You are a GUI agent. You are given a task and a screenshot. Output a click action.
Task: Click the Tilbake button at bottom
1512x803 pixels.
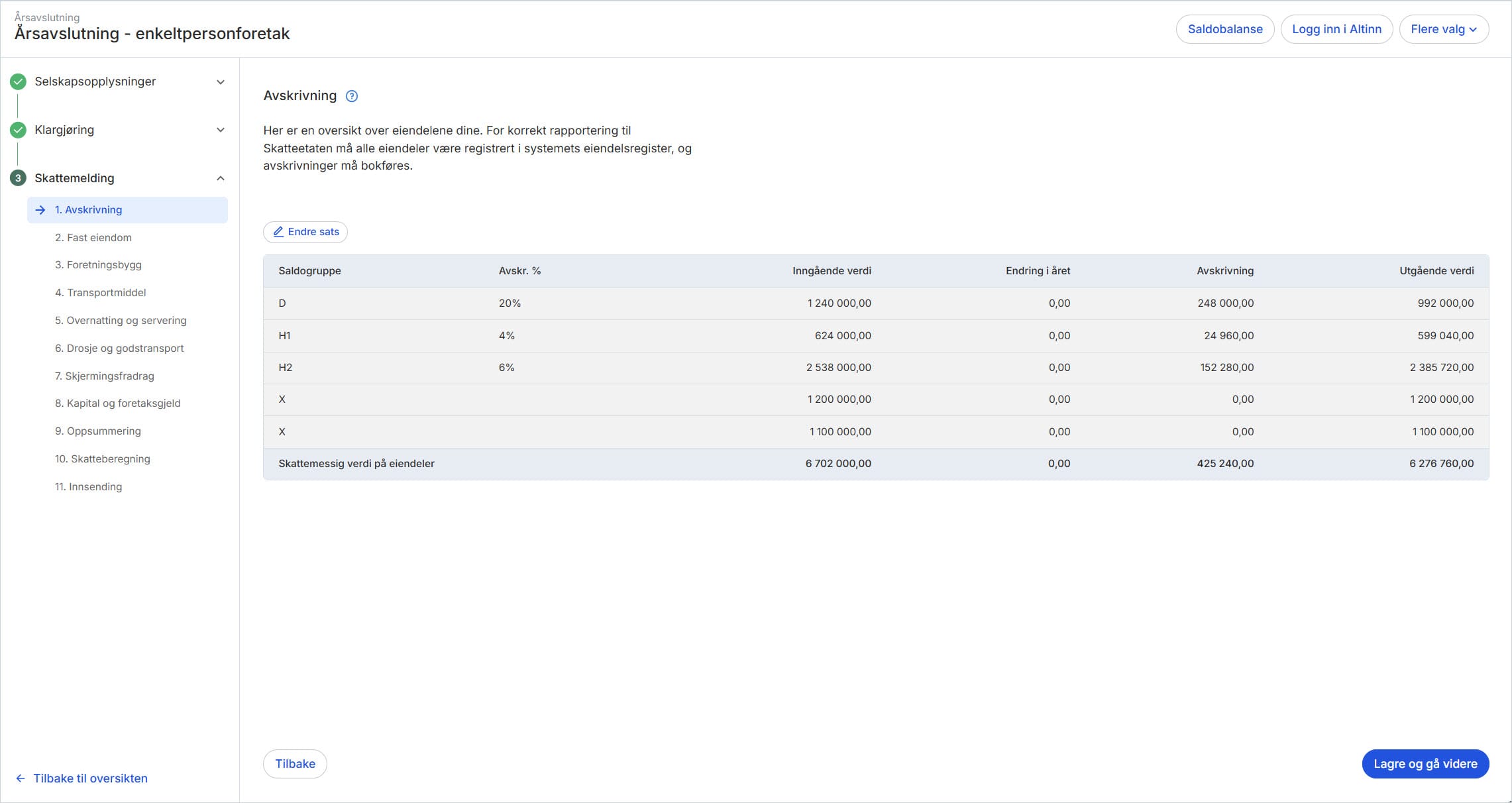(295, 764)
